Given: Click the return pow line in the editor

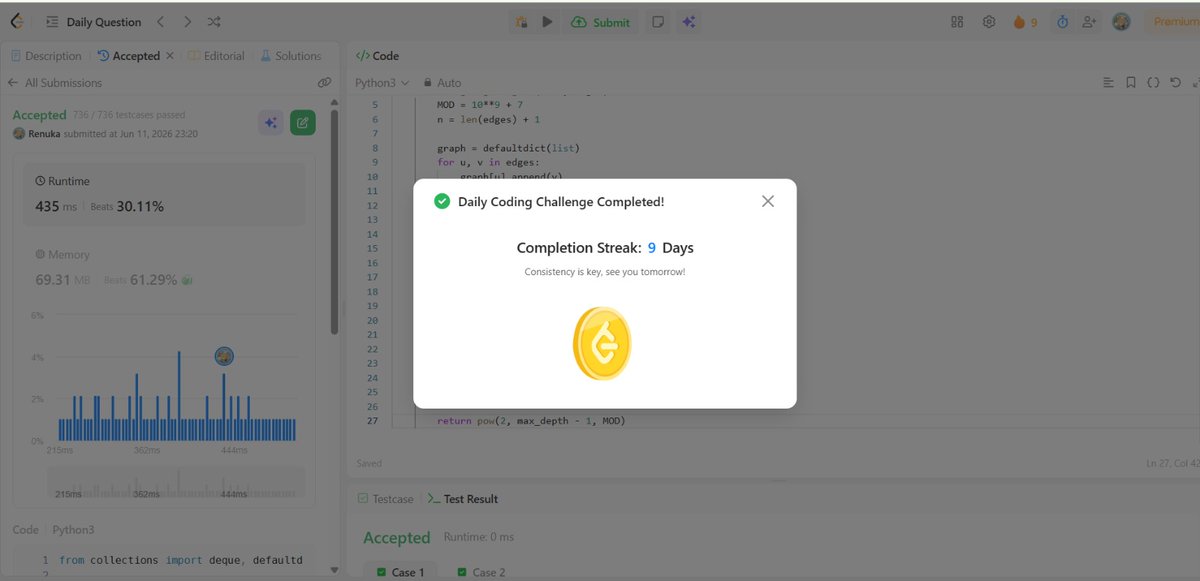Looking at the screenshot, I should coord(531,421).
